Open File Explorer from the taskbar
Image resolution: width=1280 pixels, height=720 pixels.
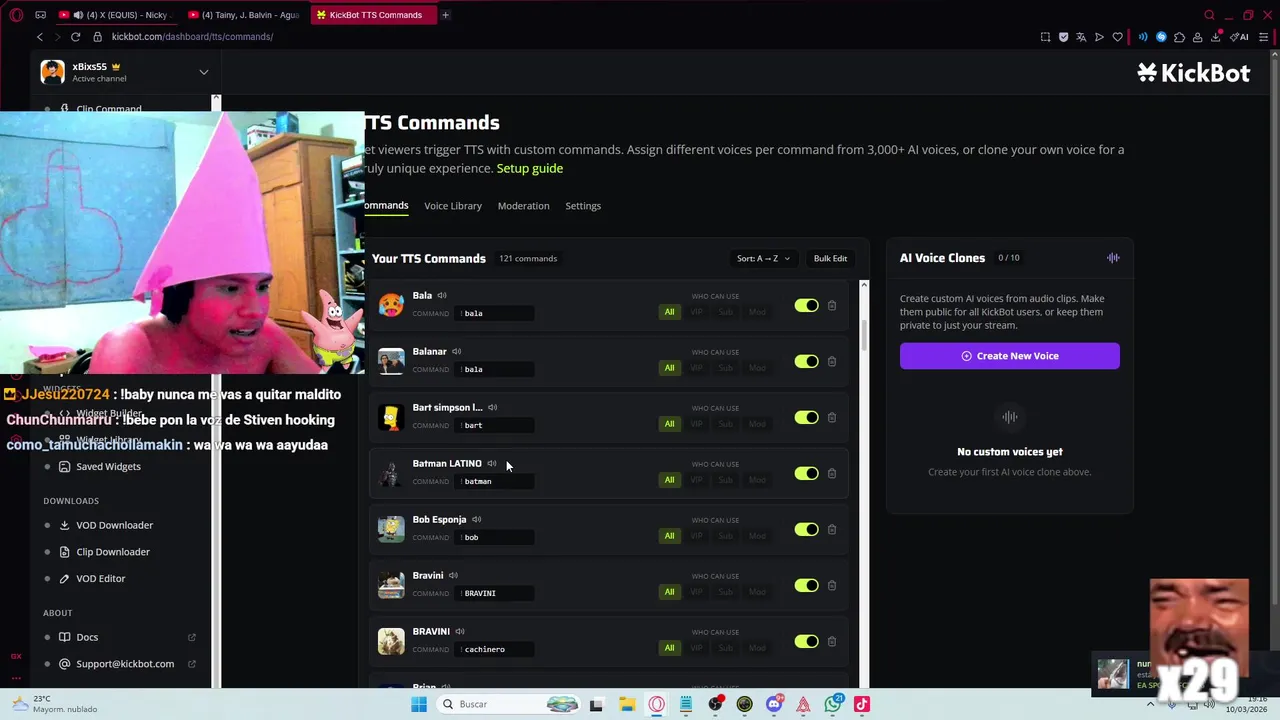627,704
